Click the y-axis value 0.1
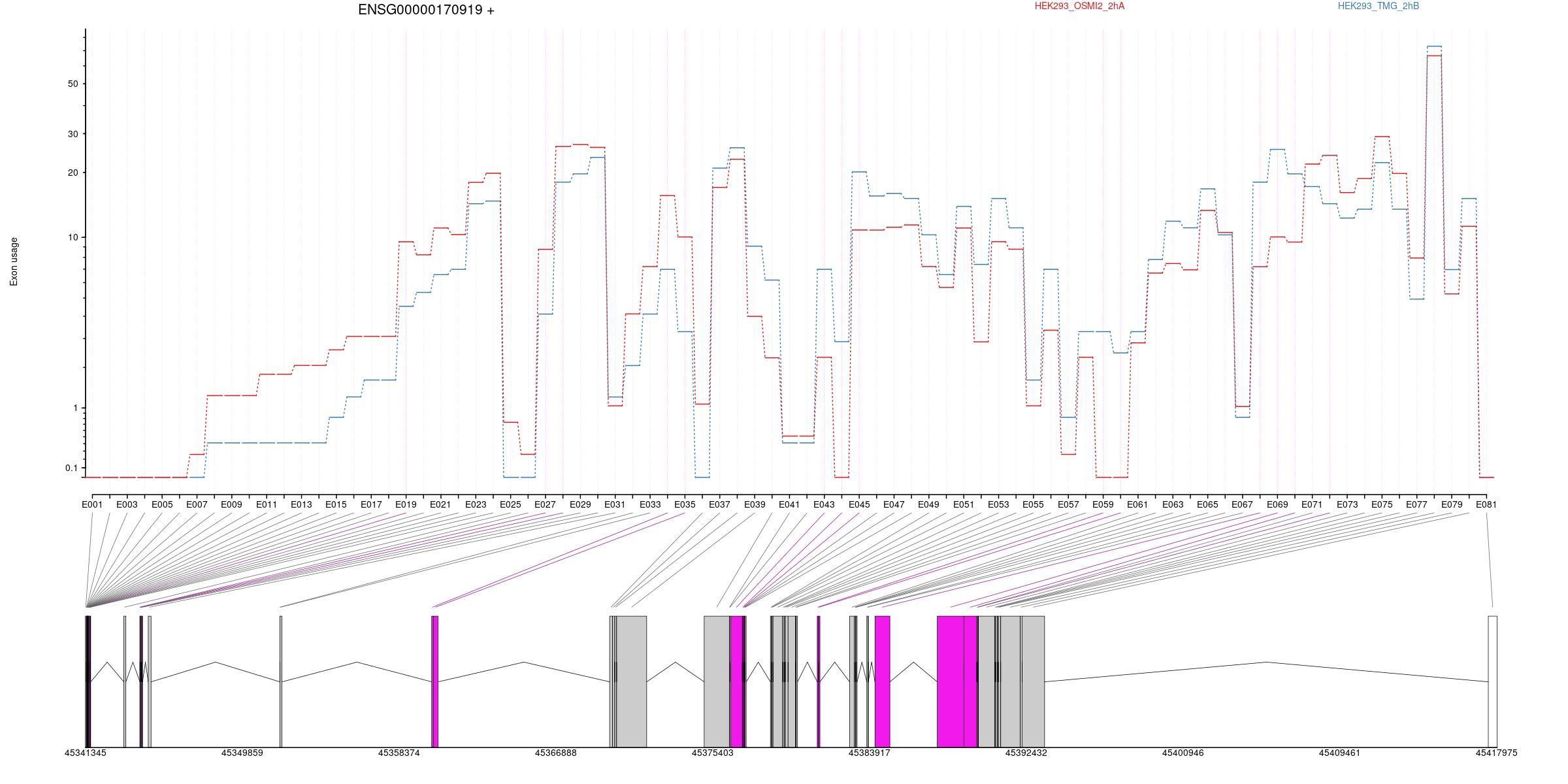The height and width of the screenshot is (784, 1568). [71, 468]
